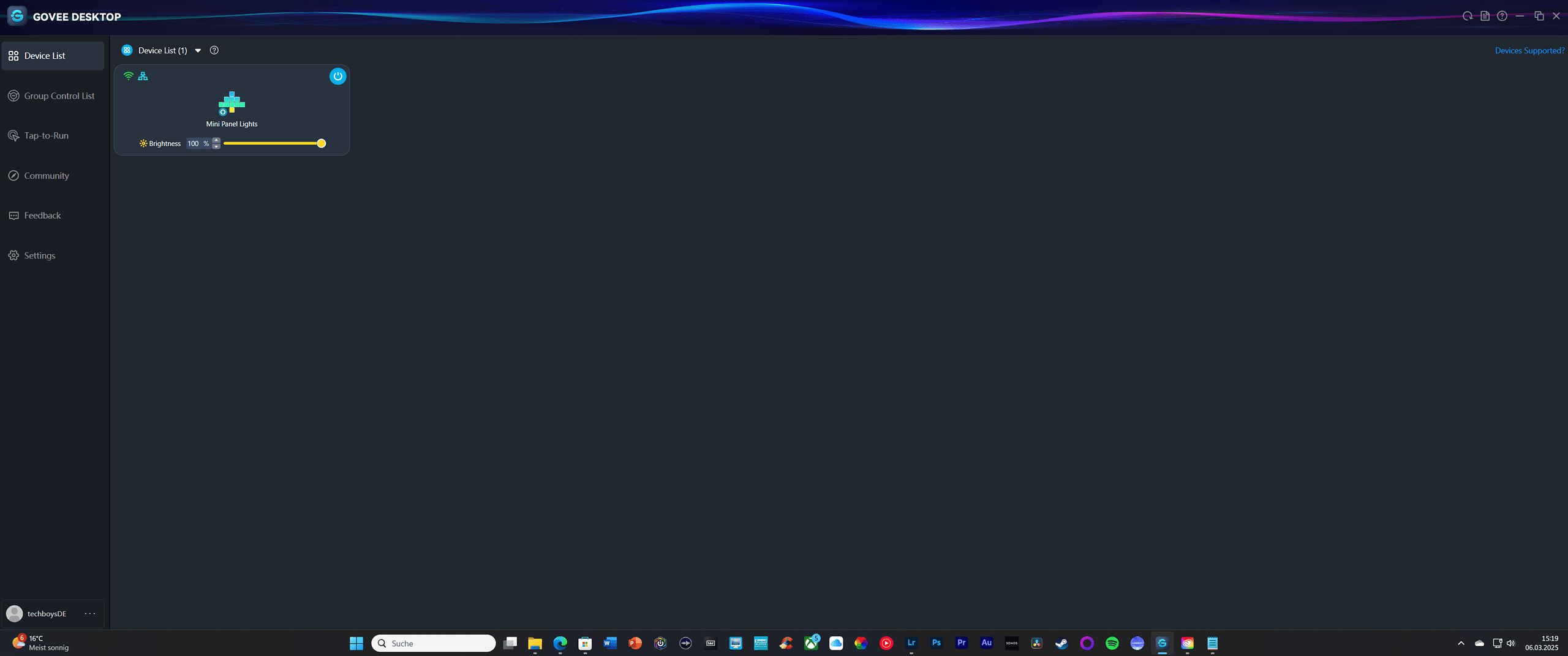Open weather widget showing 16°C
This screenshot has width=1568, height=656.
(42, 643)
